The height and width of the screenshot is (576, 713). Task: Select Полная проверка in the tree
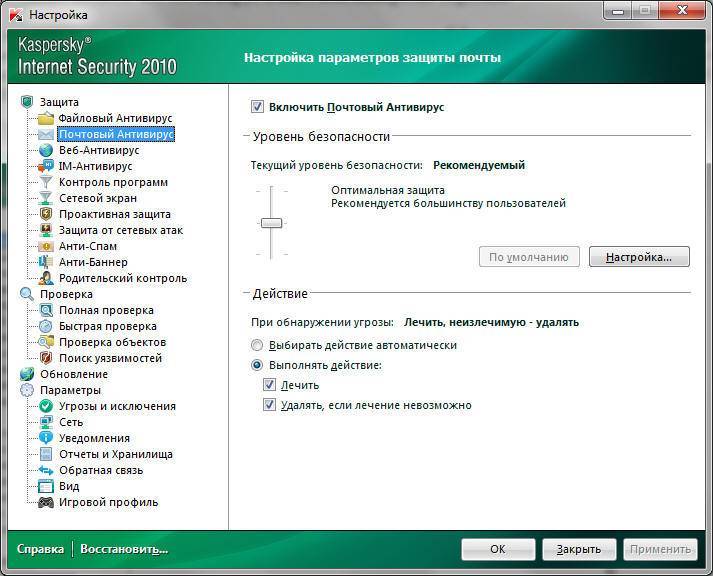coord(106,310)
